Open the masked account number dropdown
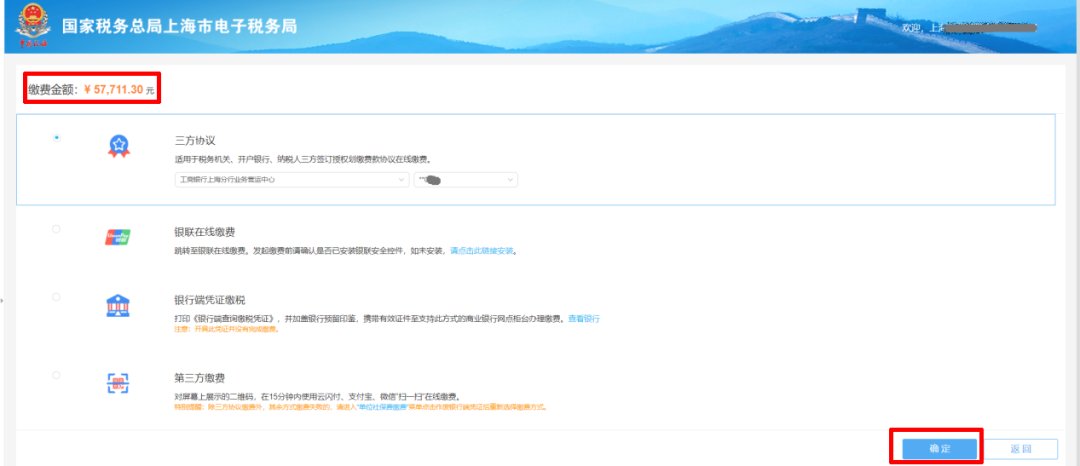1080x466 pixels. coord(466,180)
